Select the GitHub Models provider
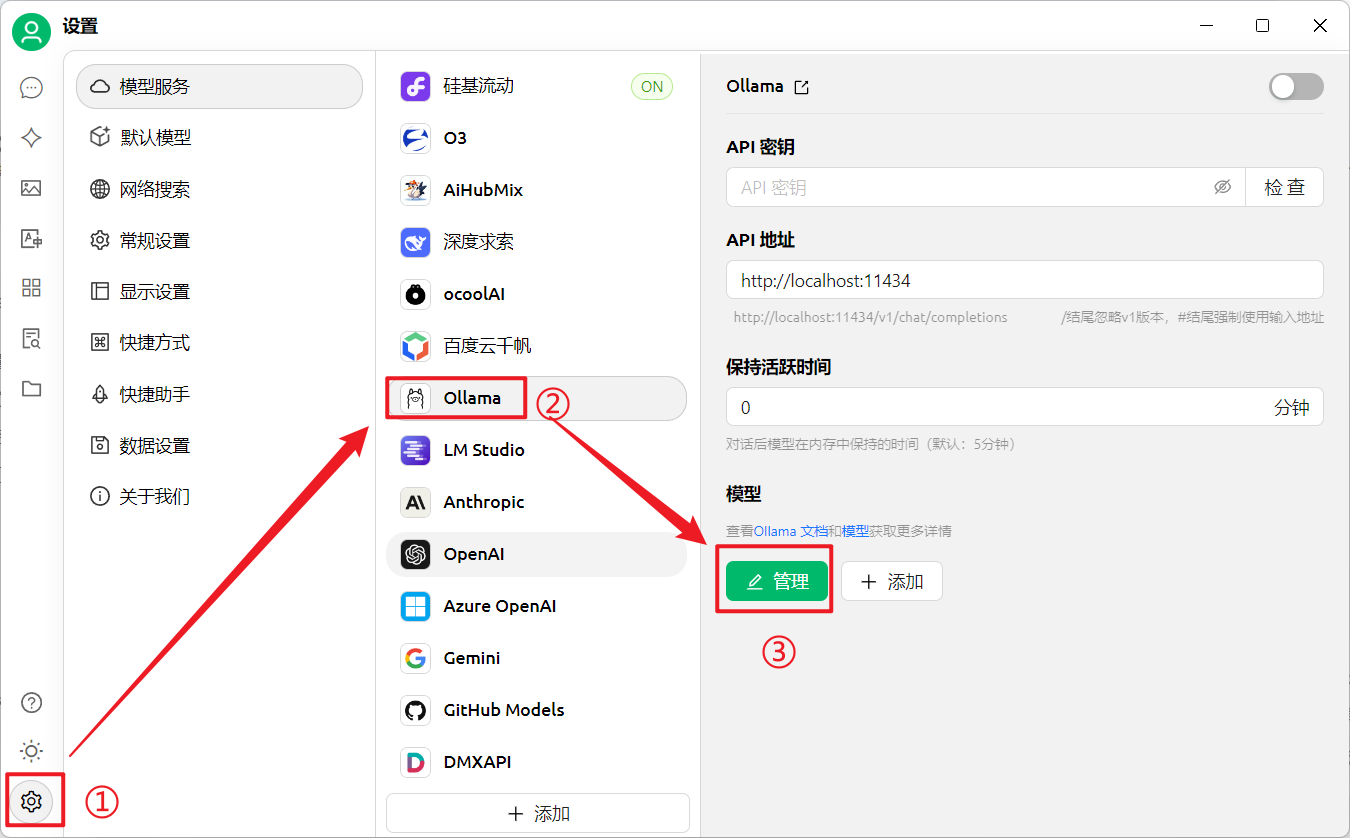1350x838 pixels. click(x=536, y=710)
